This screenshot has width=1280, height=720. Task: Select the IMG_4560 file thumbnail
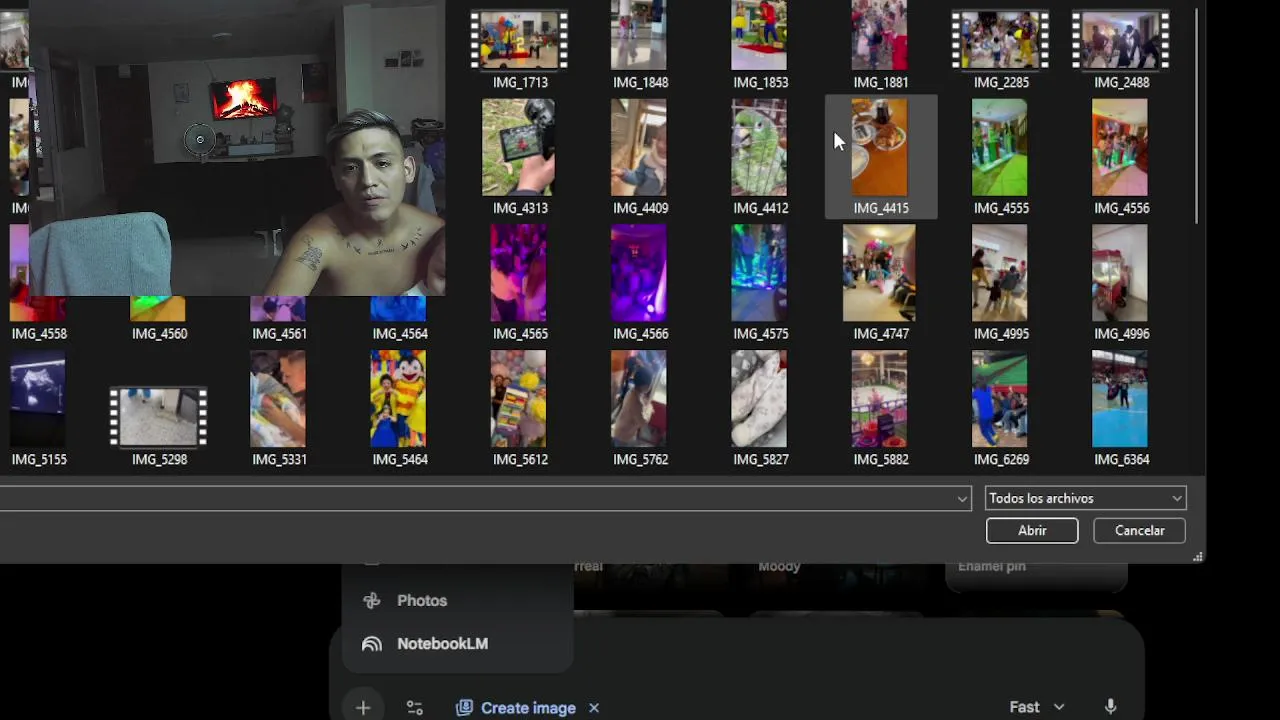[x=158, y=309]
